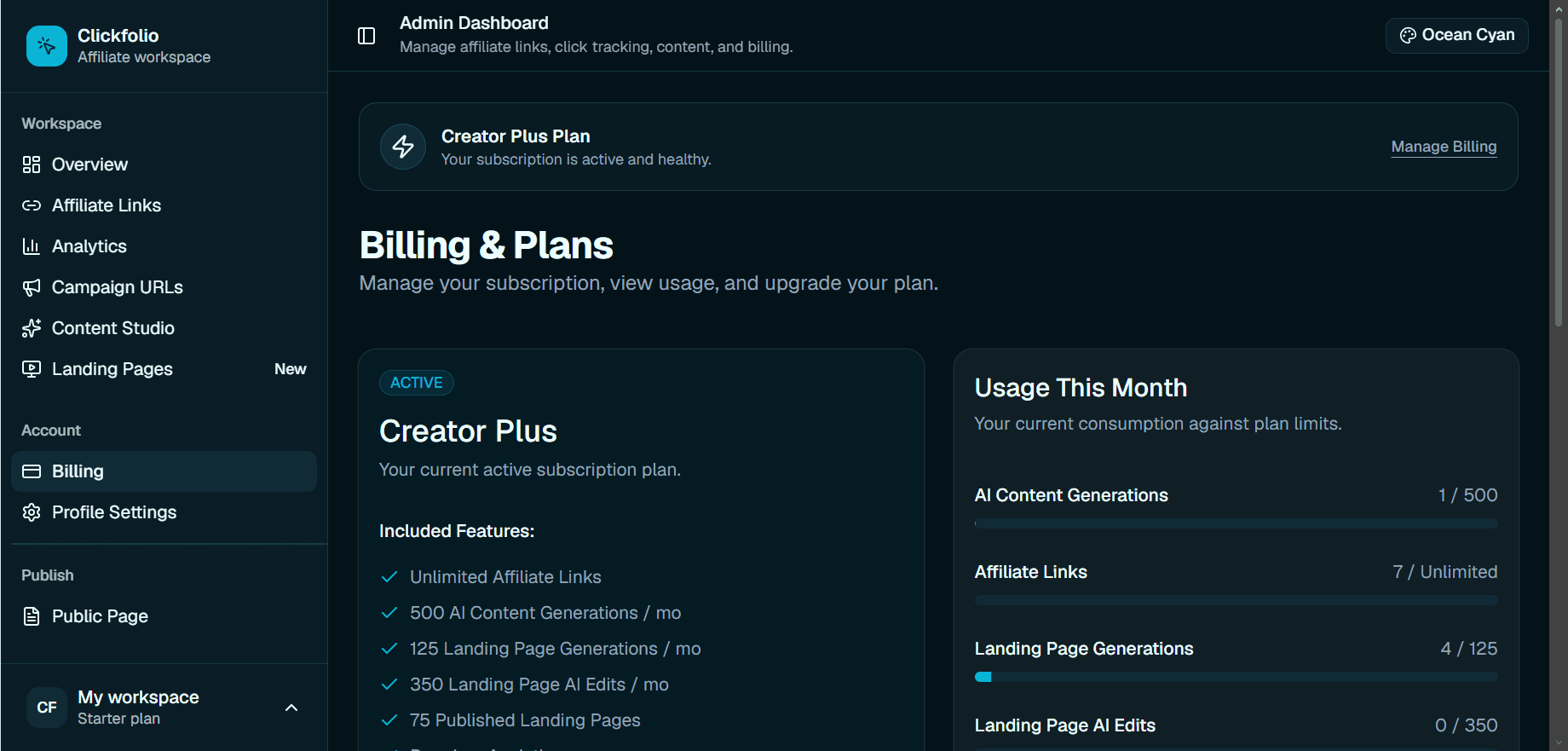Click the 'Creator Plus' card title
The height and width of the screenshot is (751, 1568).
[x=468, y=431]
